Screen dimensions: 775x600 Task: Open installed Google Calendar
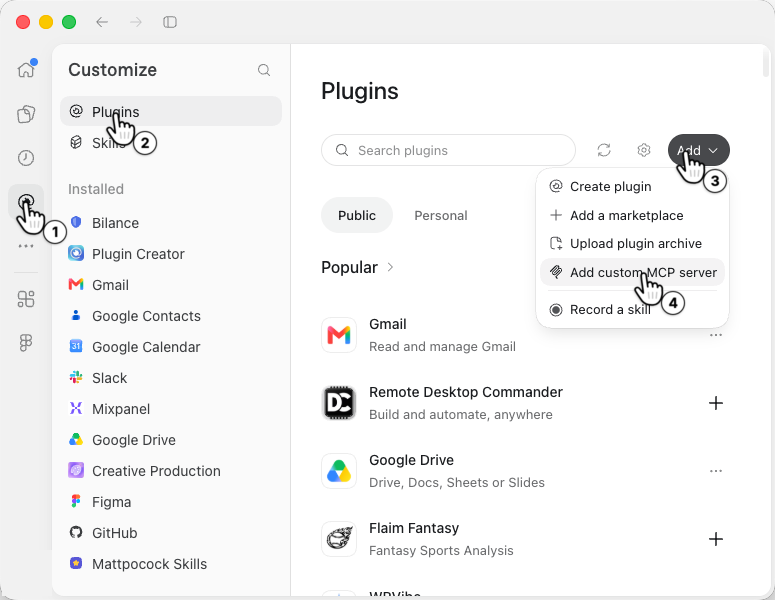[171, 347]
